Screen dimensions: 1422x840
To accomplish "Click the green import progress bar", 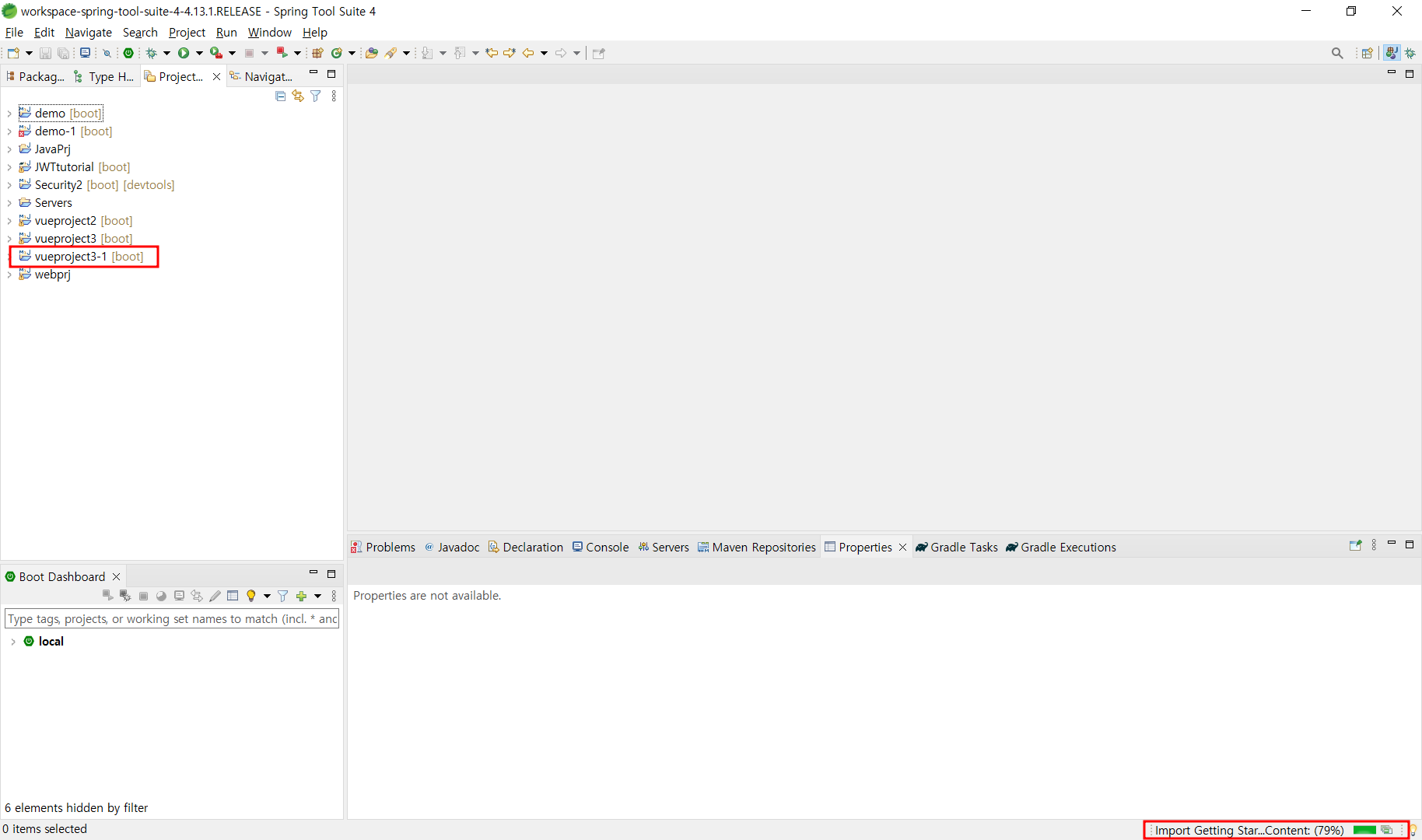I will [x=1364, y=831].
